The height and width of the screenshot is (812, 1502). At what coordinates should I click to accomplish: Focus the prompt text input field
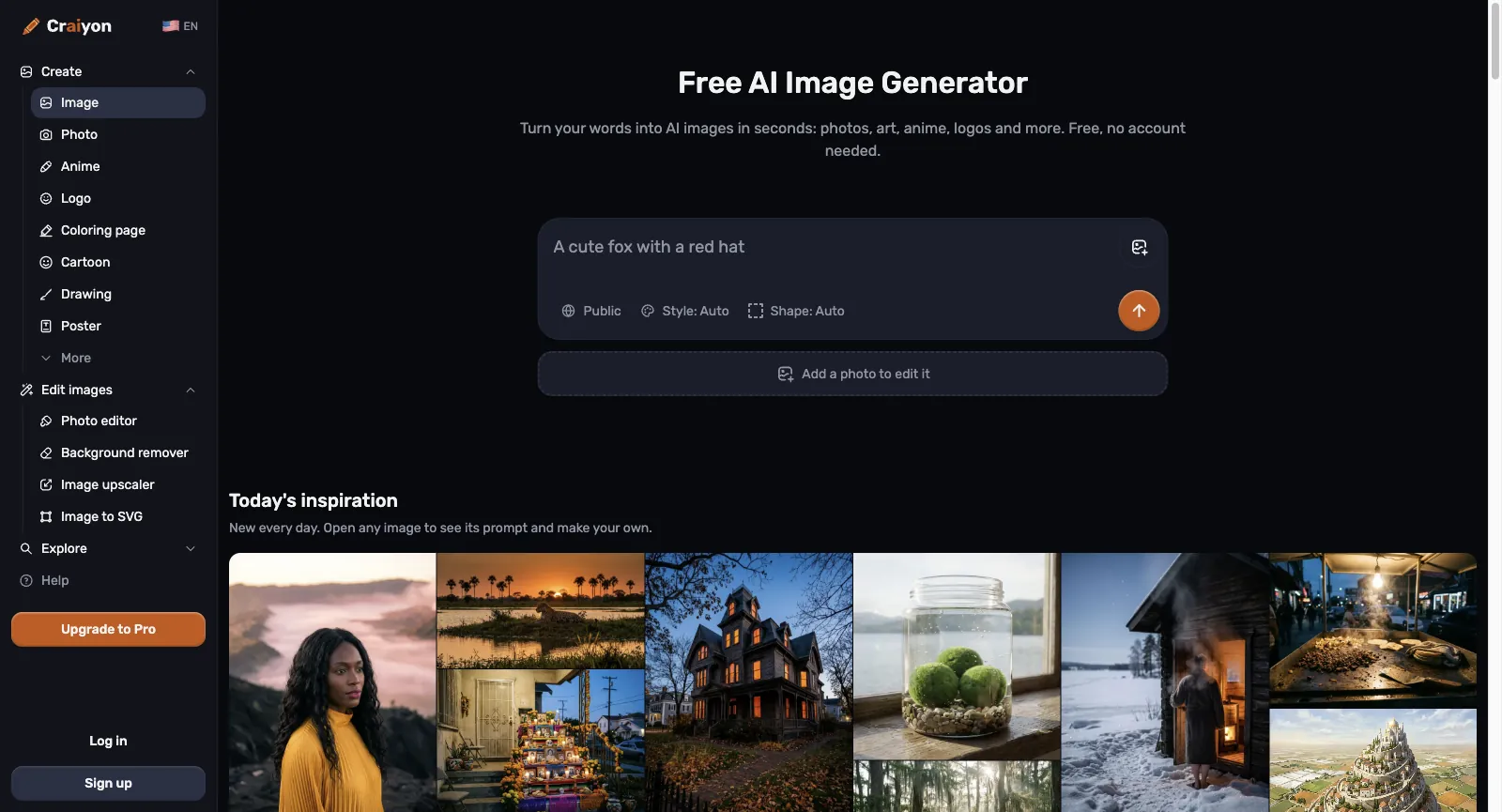click(831, 248)
